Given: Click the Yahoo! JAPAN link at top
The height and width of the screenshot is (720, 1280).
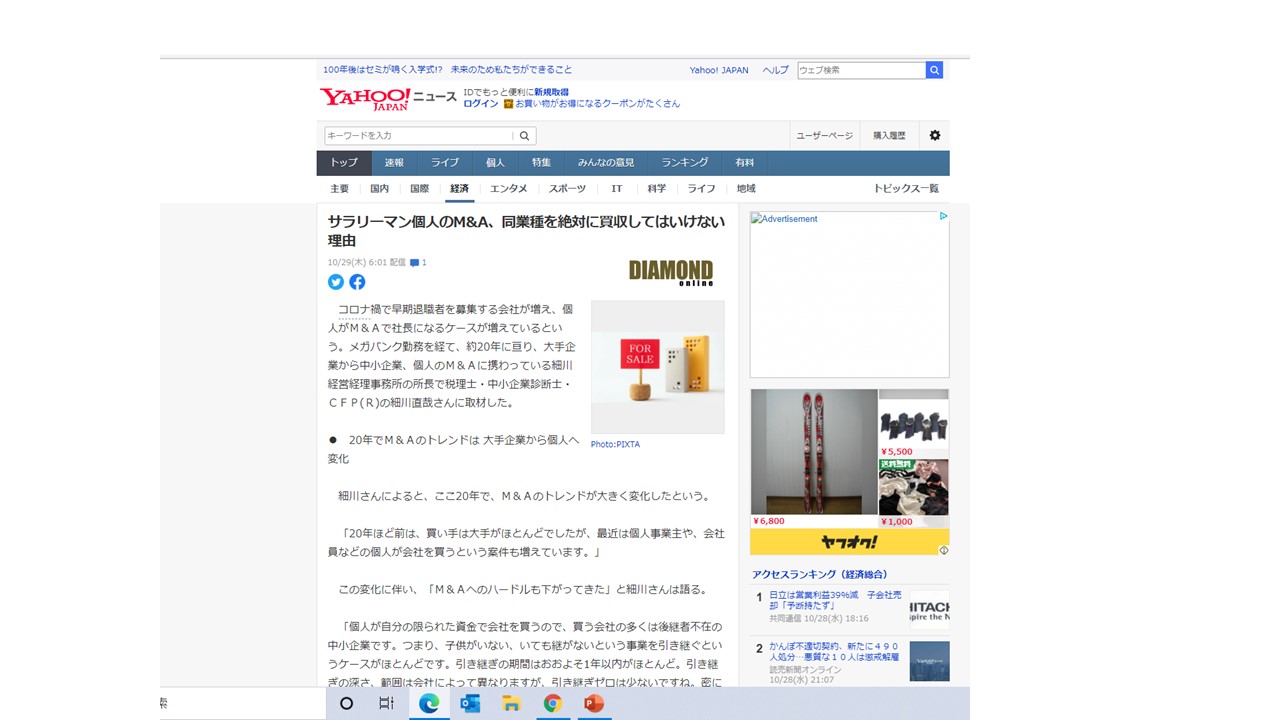Looking at the screenshot, I should click(x=719, y=71).
